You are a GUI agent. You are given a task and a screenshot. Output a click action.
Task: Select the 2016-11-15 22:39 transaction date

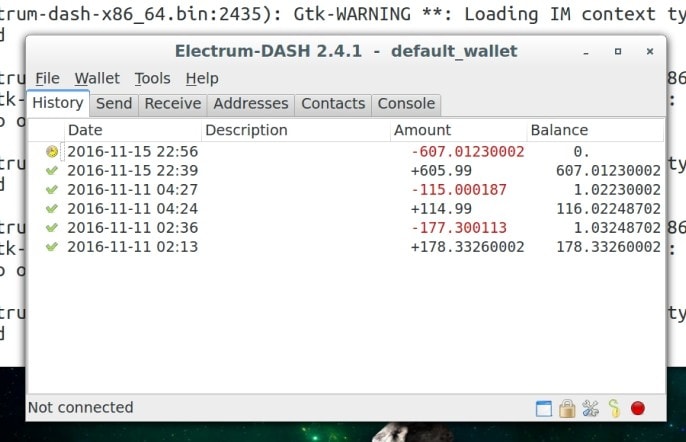[133, 171]
